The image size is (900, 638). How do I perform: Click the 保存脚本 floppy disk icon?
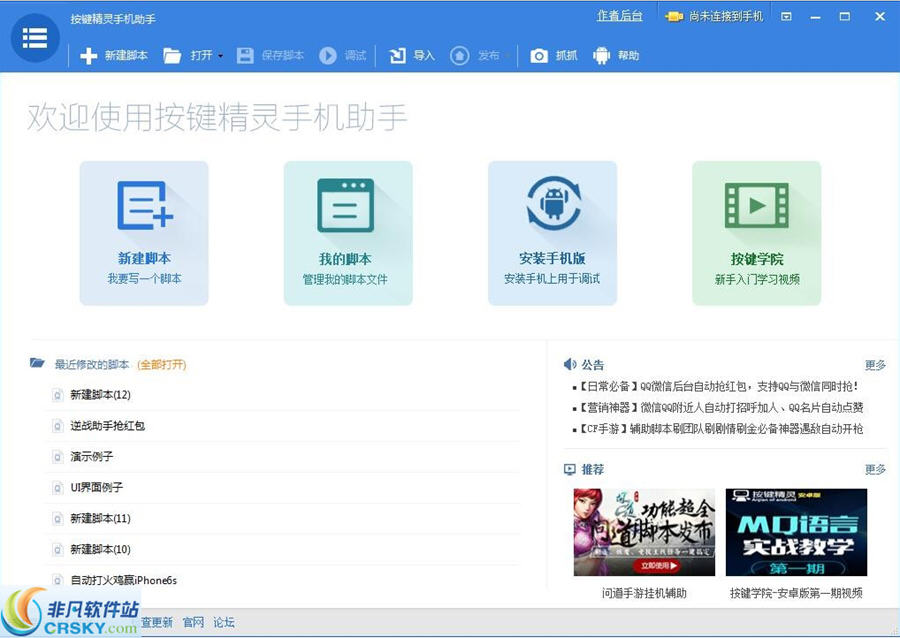245,56
